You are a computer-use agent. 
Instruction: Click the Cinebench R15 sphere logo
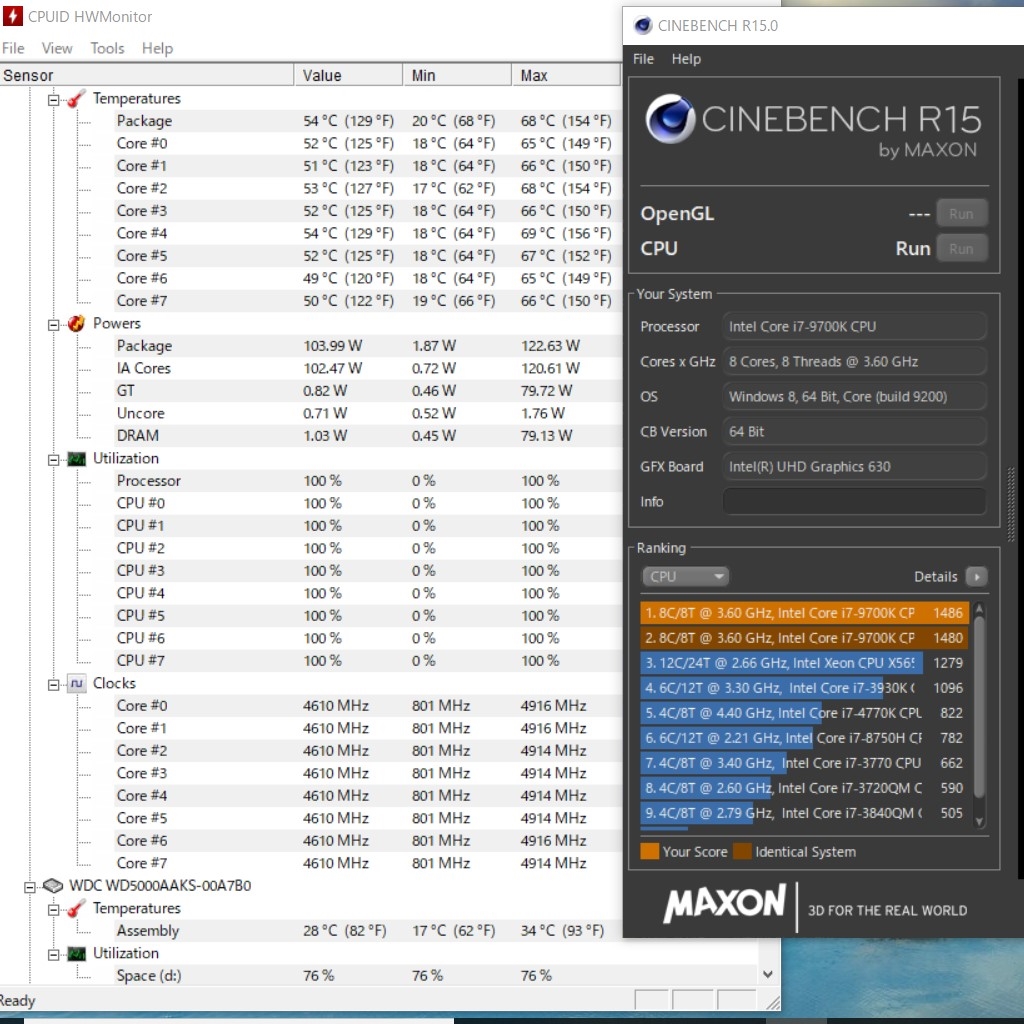tap(670, 119)
